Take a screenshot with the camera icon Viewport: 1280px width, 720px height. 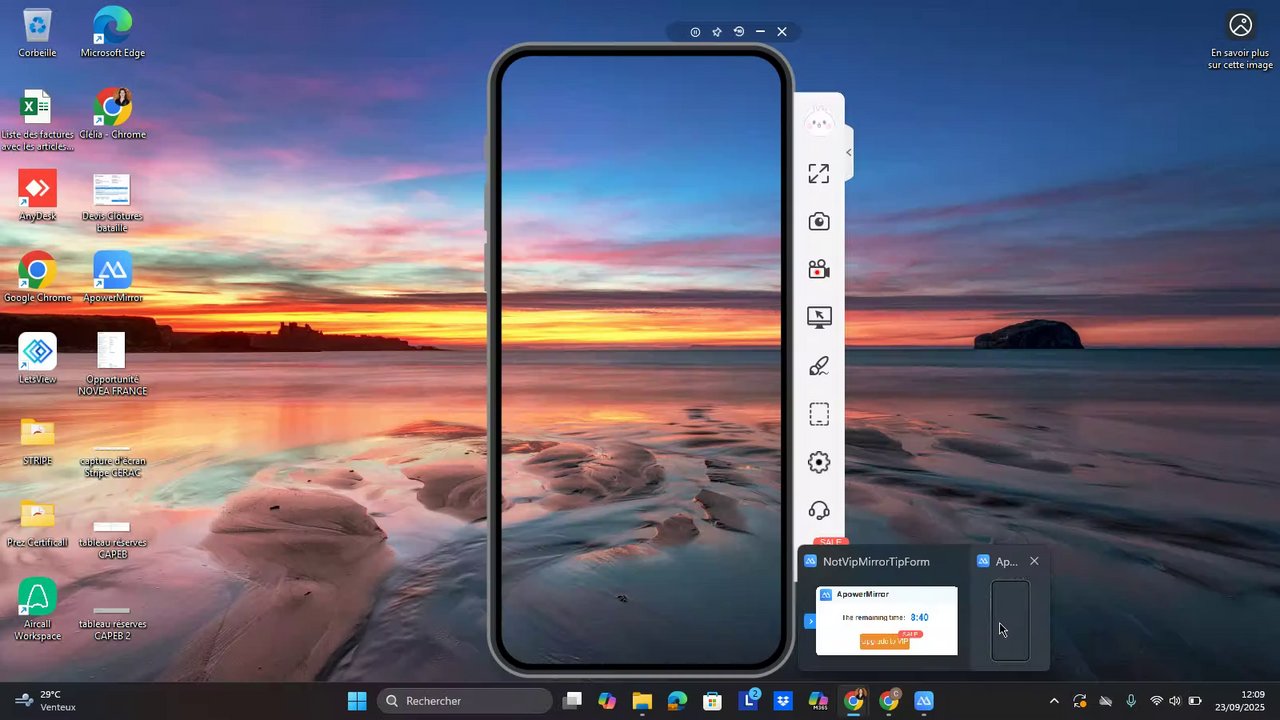[x=819, y=222]
